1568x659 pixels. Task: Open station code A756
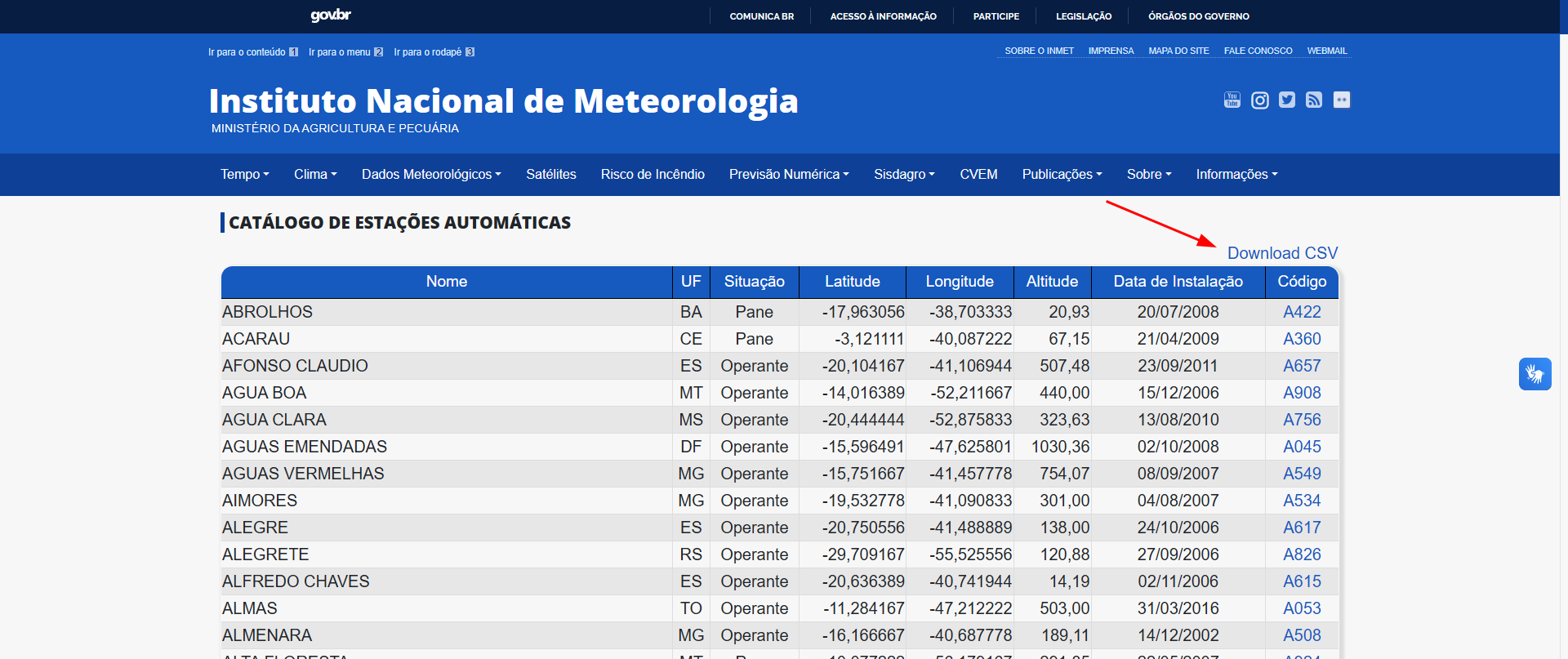[x=1302, y=420]
